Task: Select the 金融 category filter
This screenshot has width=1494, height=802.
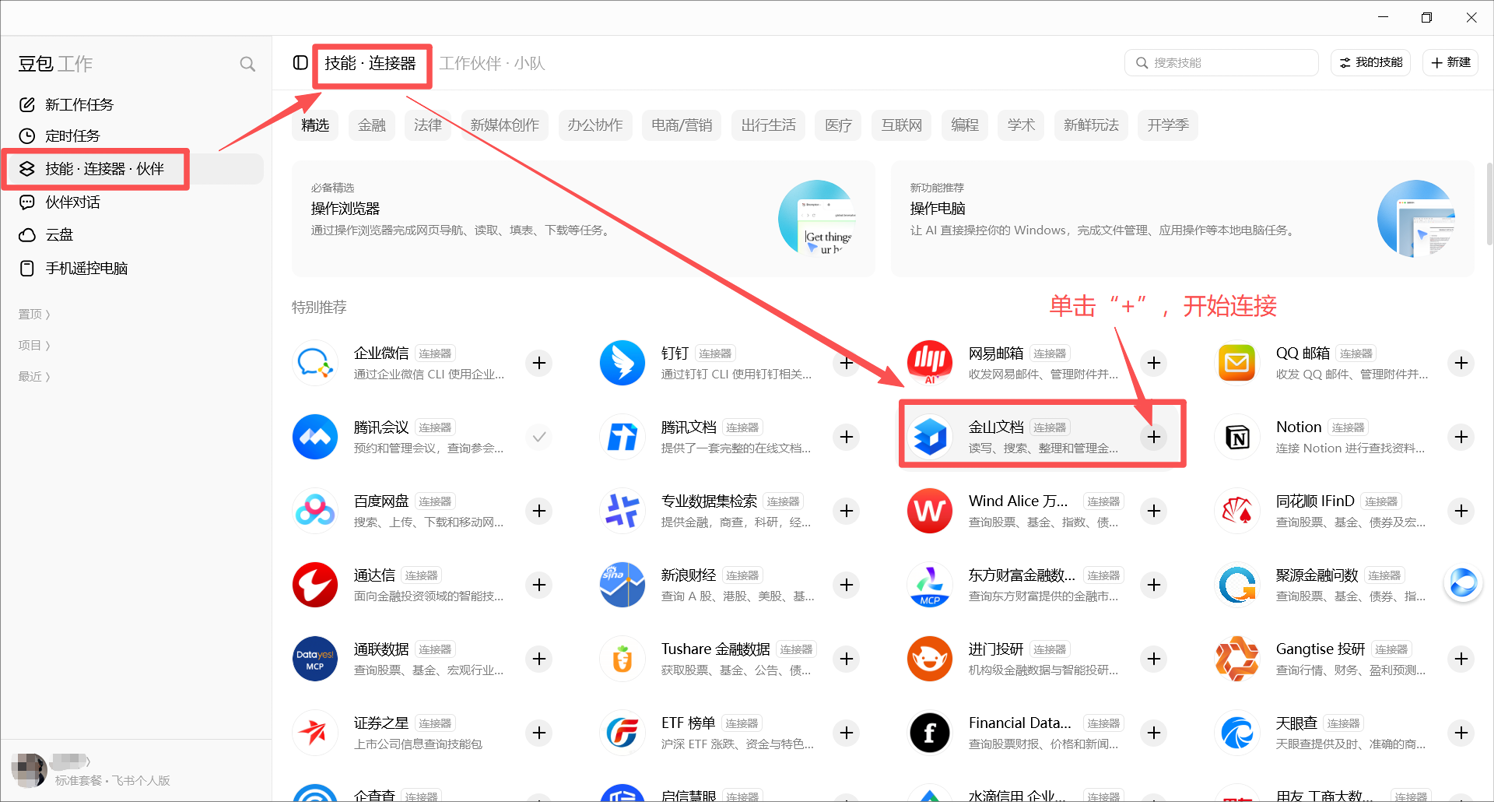Action: (371, 125)
